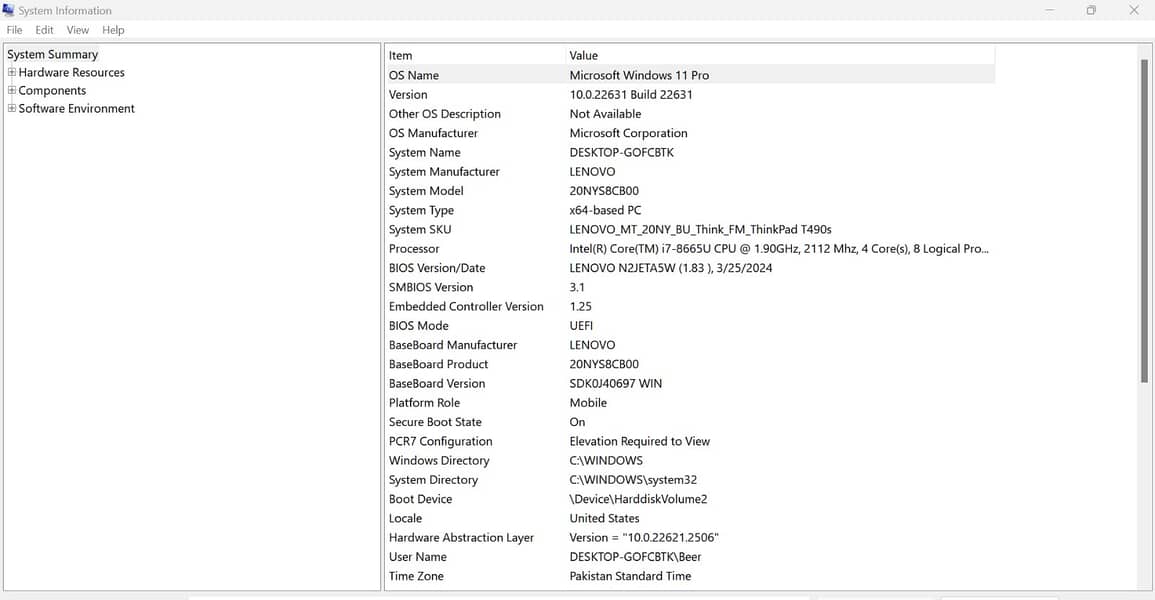Screen dimensions: 1155x600
Task: Open the File menu
Action: [14, 30]
